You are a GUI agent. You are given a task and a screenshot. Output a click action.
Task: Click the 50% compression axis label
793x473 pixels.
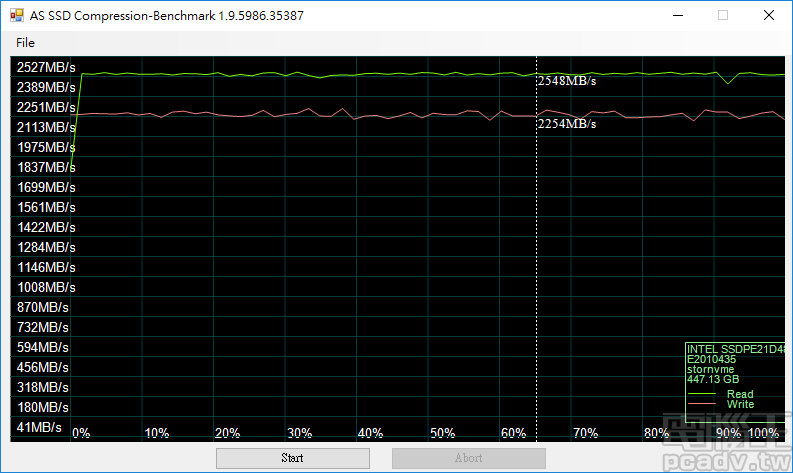443,433
